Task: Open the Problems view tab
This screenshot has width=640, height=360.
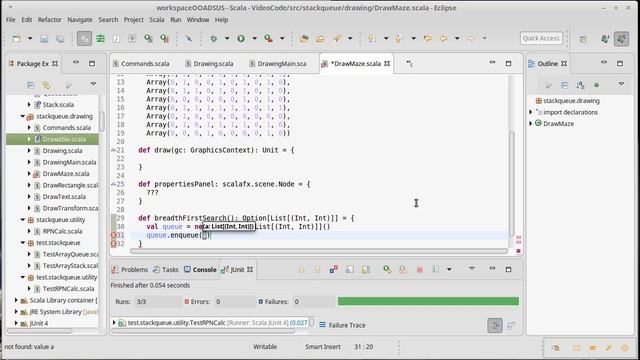Action: point(130,269)
